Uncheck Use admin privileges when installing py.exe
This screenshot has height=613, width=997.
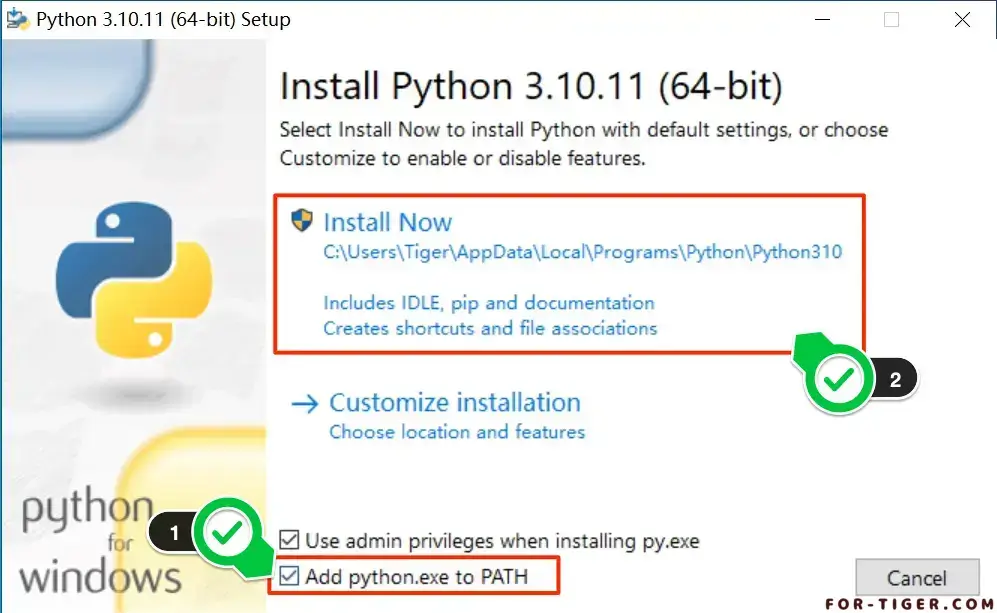[290, 541]
